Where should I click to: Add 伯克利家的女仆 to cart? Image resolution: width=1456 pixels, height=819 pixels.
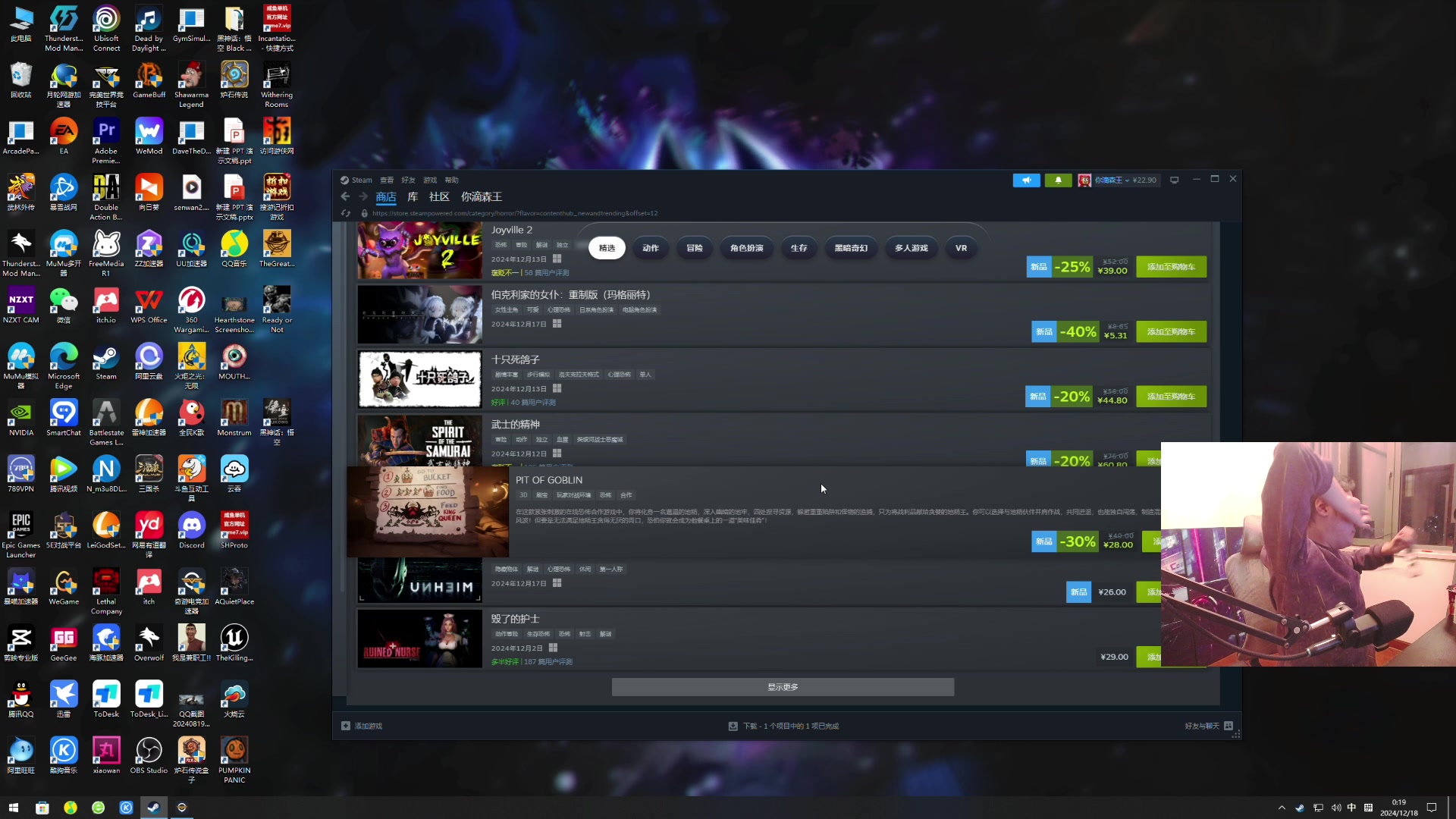coord(1171,331)
